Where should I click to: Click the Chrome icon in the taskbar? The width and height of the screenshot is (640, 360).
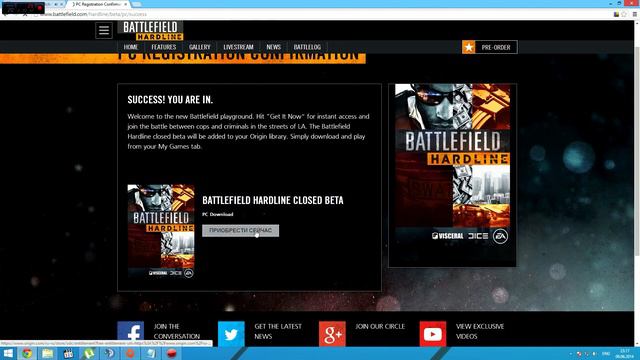click(x=27, y=353)
